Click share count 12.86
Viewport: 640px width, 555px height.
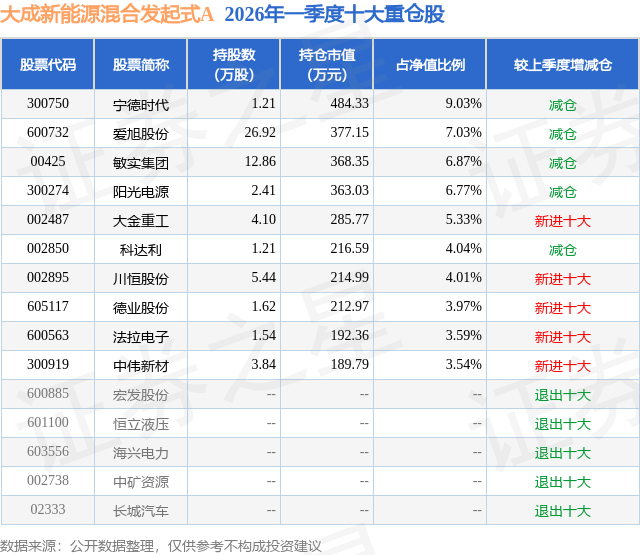point(260,162)
